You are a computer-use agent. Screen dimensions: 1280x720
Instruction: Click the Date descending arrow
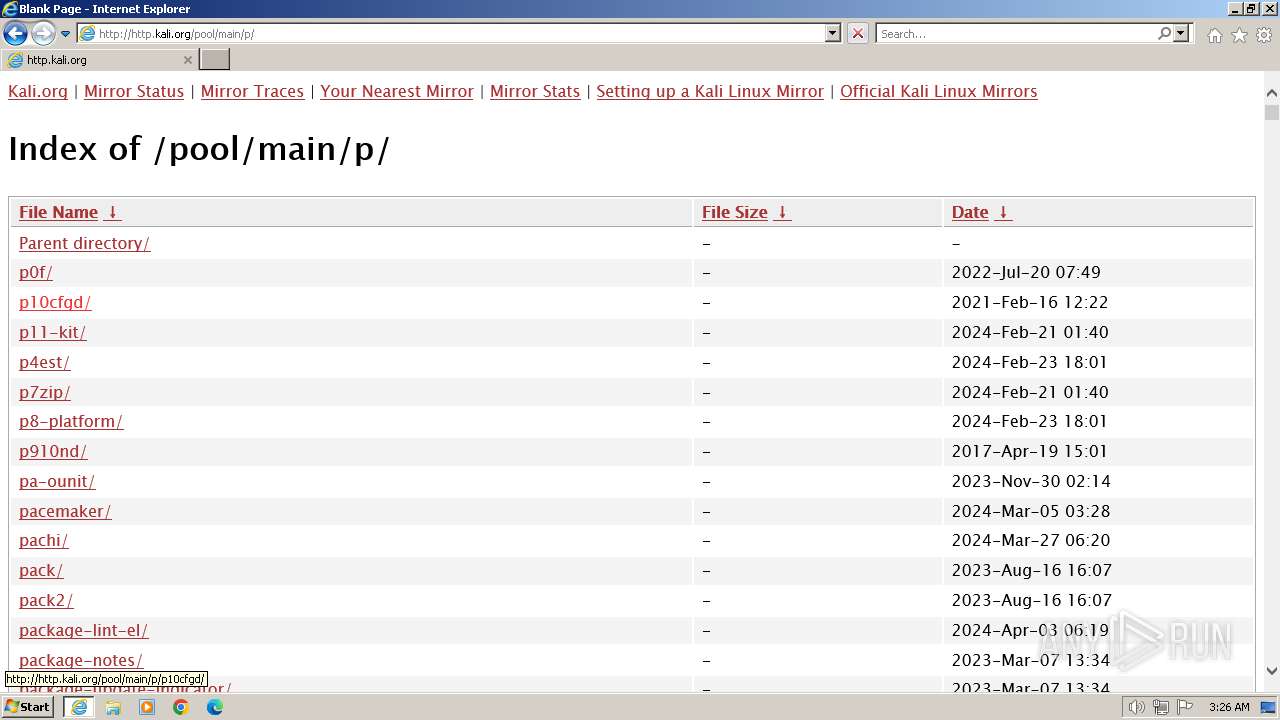coord(1003,212)
